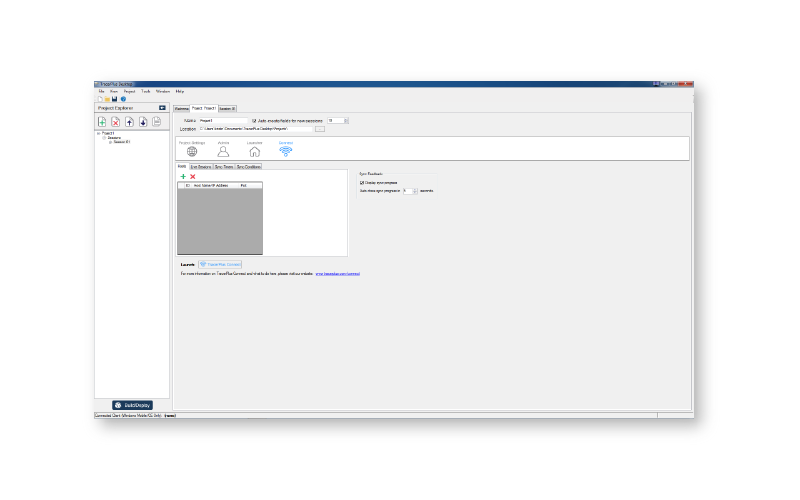Click the browse button next to Location
This screenshot has height=500, width=800.
(x=320, y=129)
